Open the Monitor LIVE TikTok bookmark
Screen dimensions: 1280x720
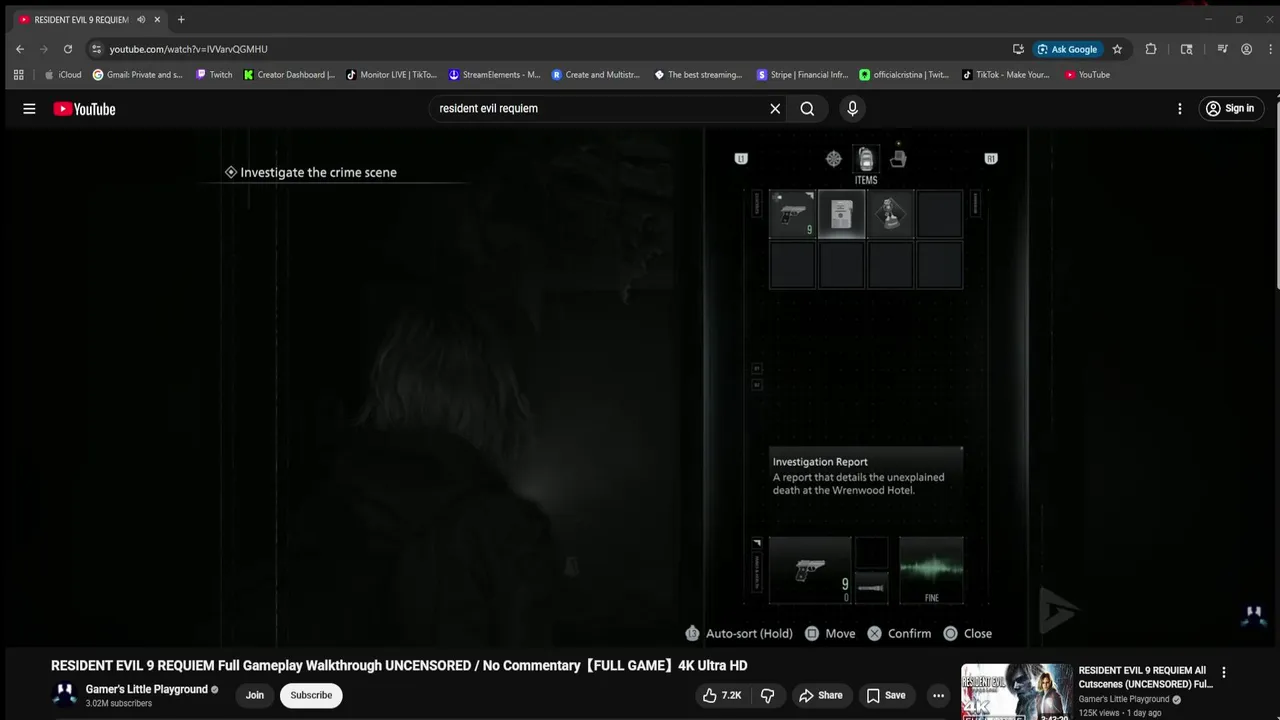click(x=392, y=74)
